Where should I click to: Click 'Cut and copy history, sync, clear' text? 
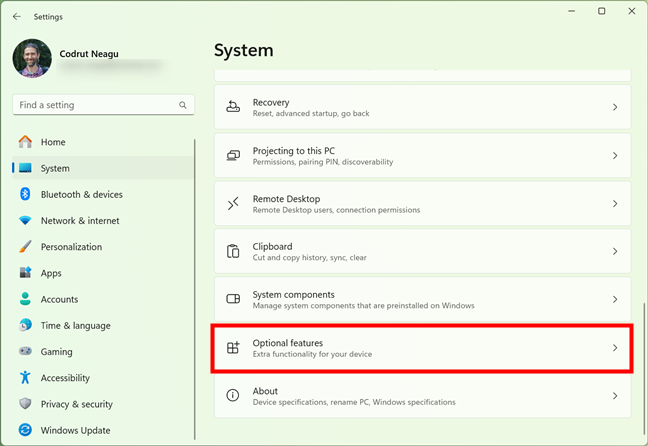pyautogui.click(x=310, y=258)
